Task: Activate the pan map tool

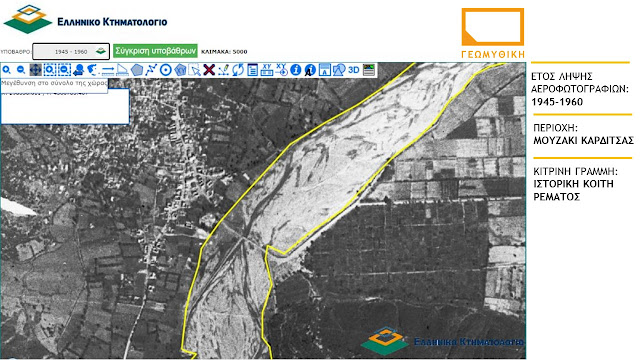Action: click(36, 70)
